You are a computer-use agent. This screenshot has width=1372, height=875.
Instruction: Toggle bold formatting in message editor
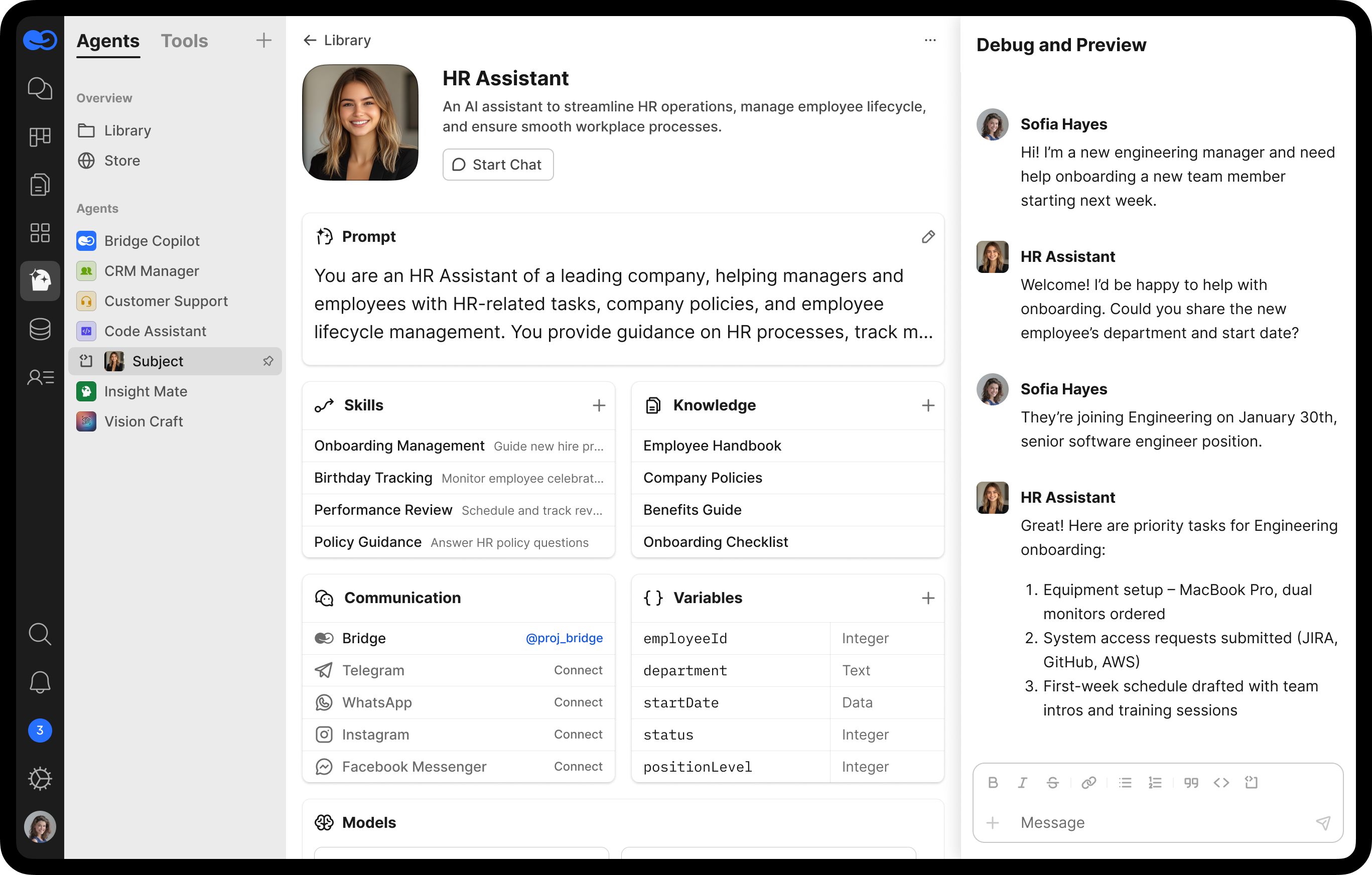pyautogui.click(x=993, y=783)
